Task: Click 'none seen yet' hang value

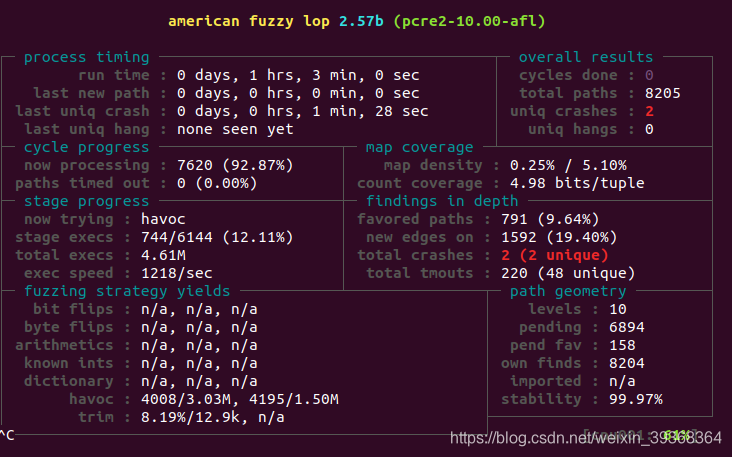Action: click(235, 129)
